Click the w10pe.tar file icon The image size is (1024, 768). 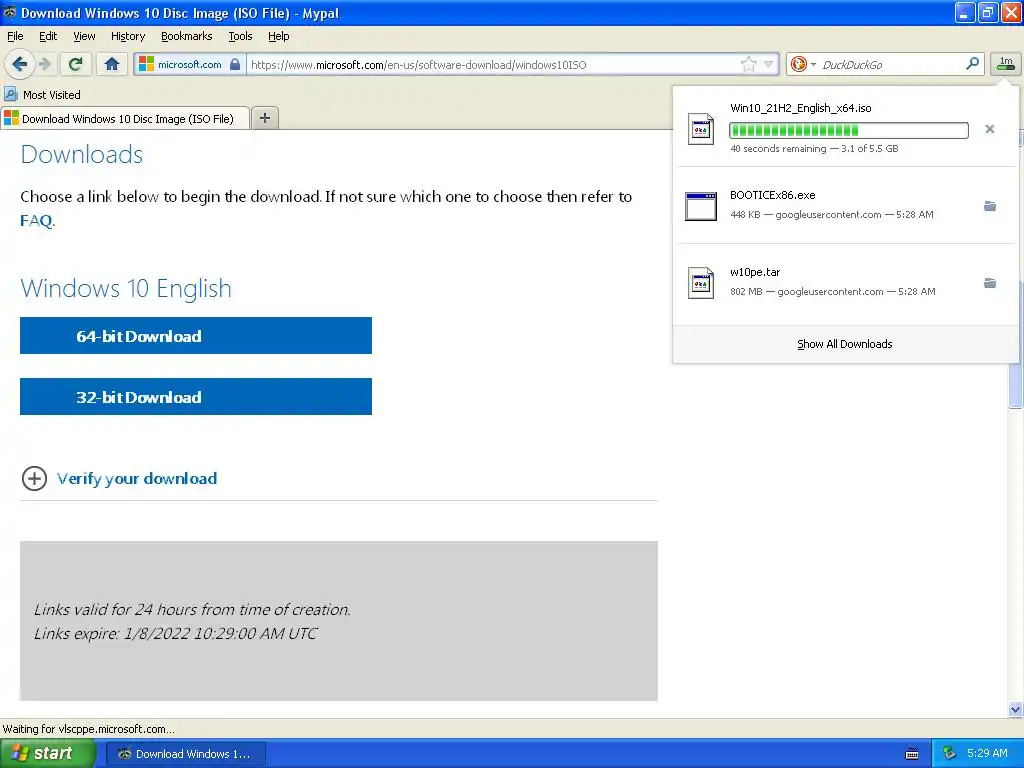tap(701, 283)
